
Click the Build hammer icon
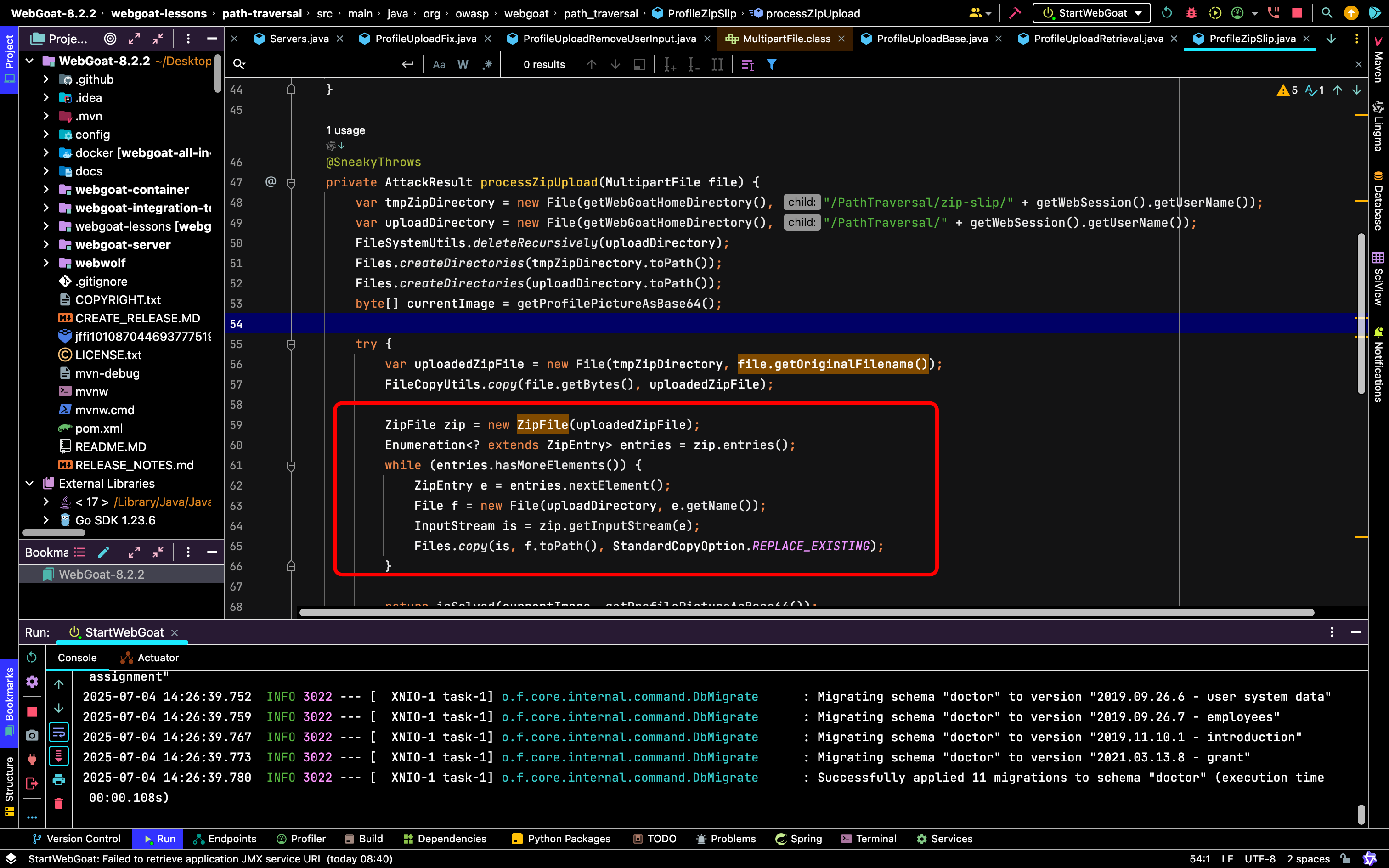(x=1015, y=13)
